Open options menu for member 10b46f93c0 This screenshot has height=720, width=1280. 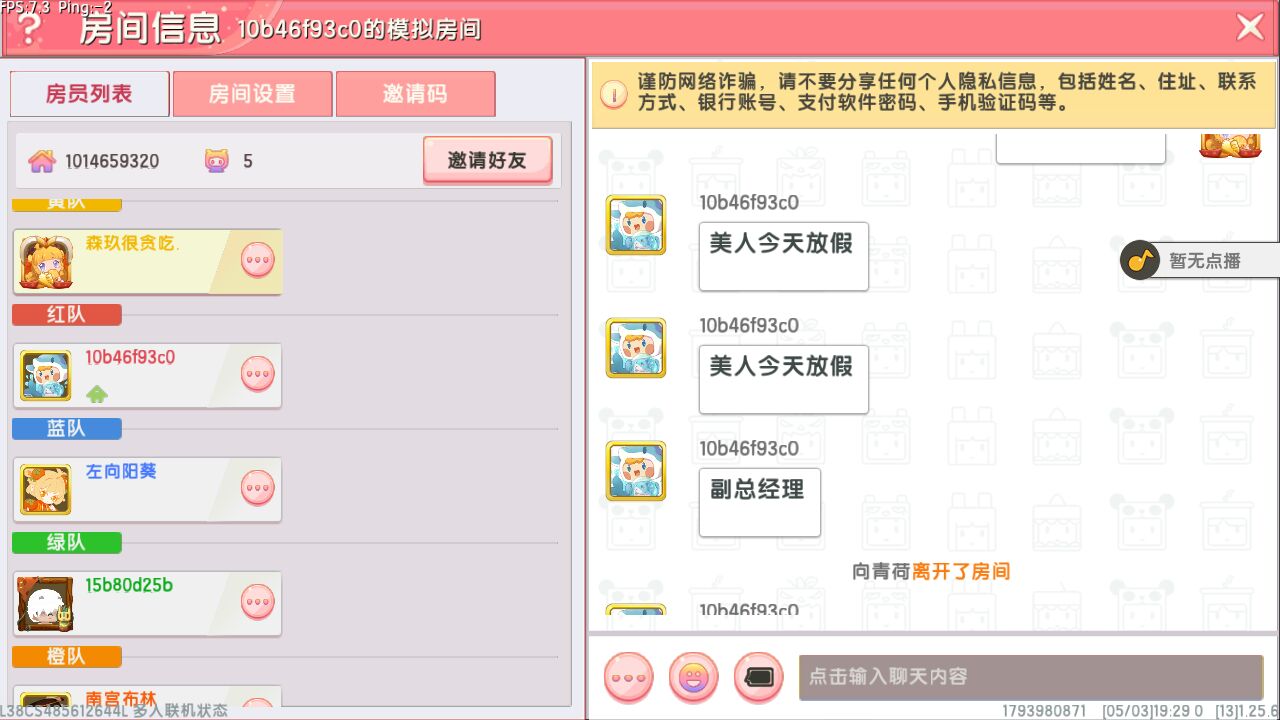pyautogui.click(x=258, y=374)
